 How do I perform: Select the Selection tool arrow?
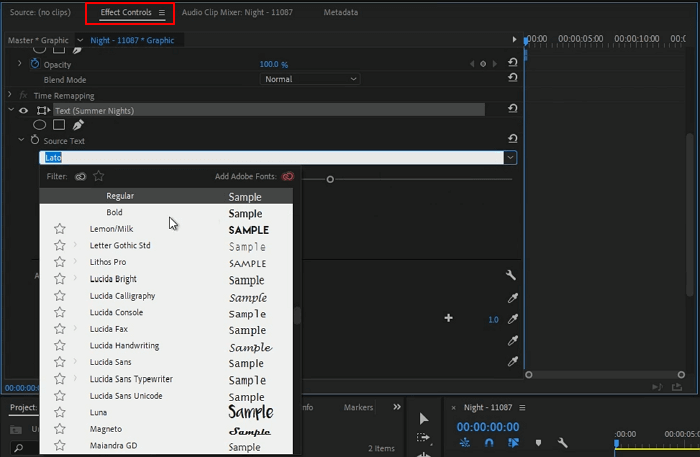point(424,419)
